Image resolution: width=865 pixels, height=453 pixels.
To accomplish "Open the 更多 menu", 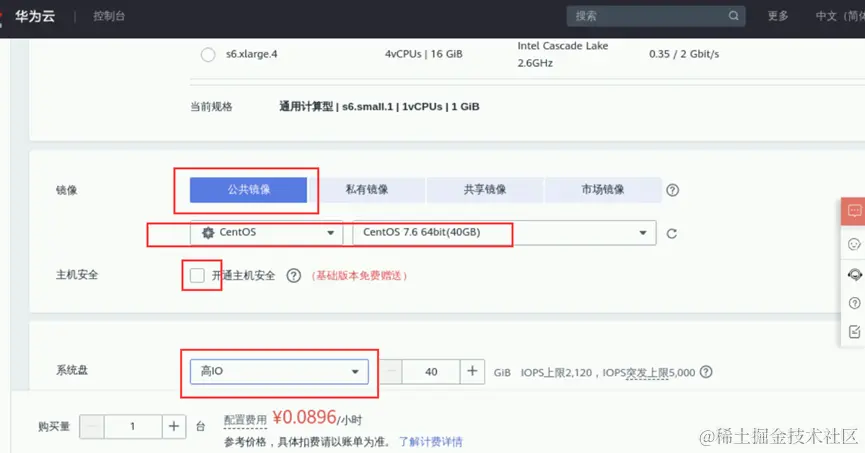I will (778, 16).
